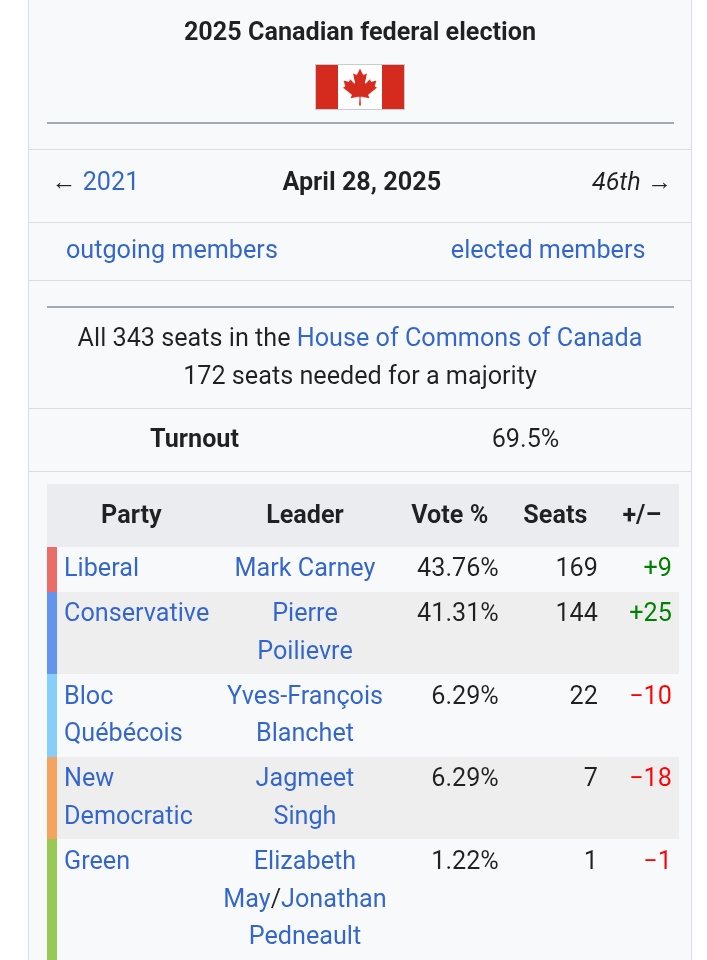Open the New Democratic party link
Viewport: 707px width, 960px height.
pos(128,797)
